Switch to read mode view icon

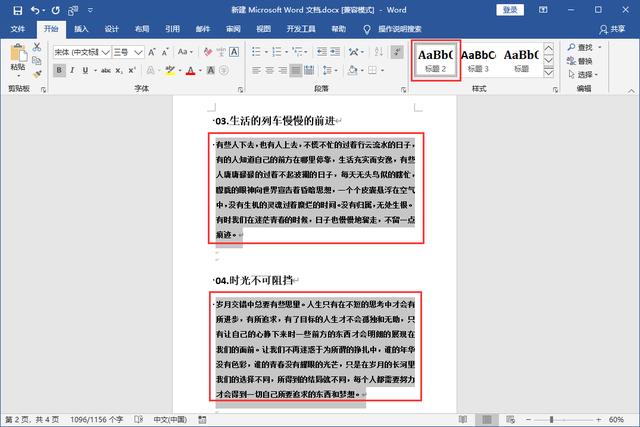463,420
